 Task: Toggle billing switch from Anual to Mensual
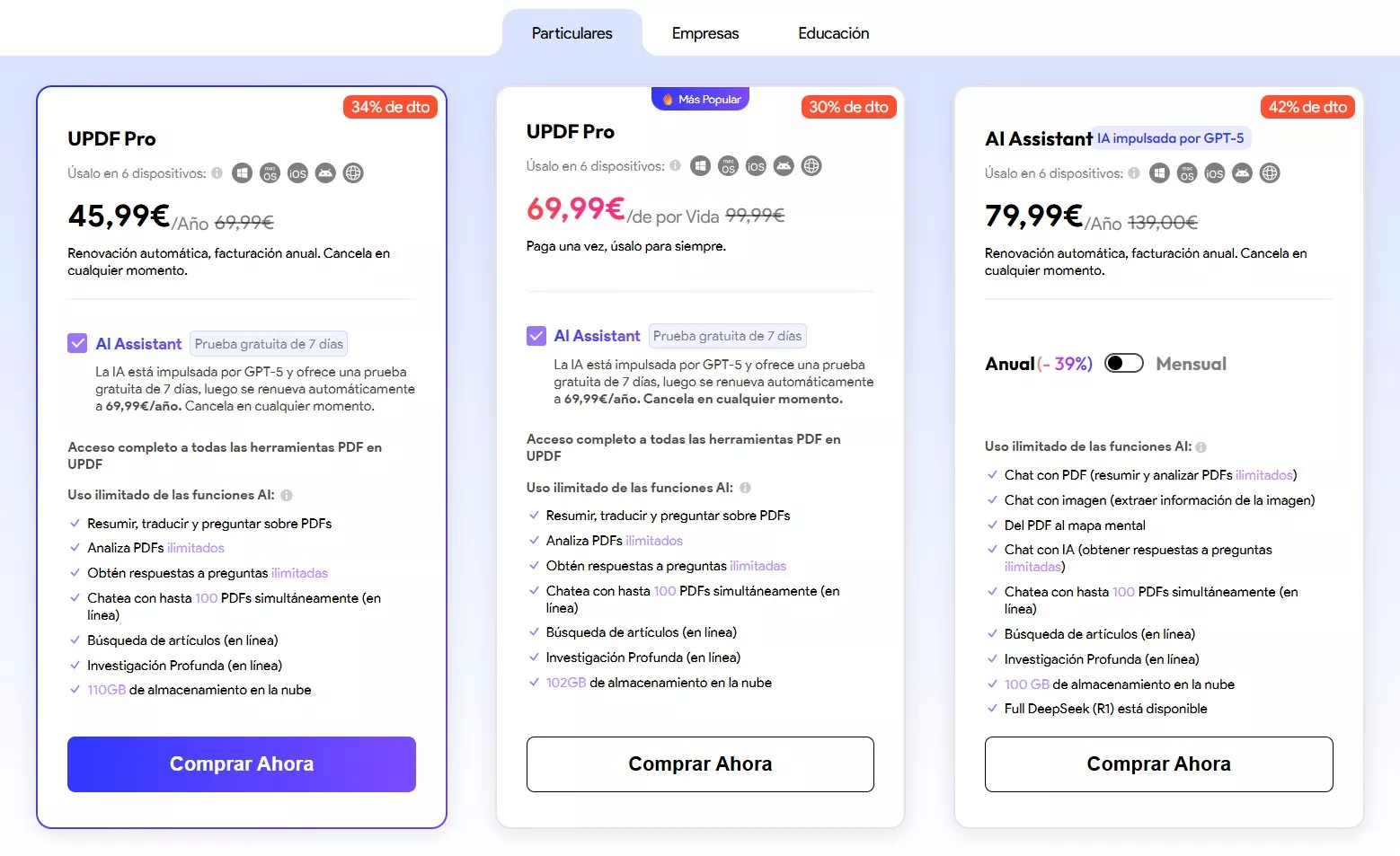pyautogui.click(x=1123, y=363)
